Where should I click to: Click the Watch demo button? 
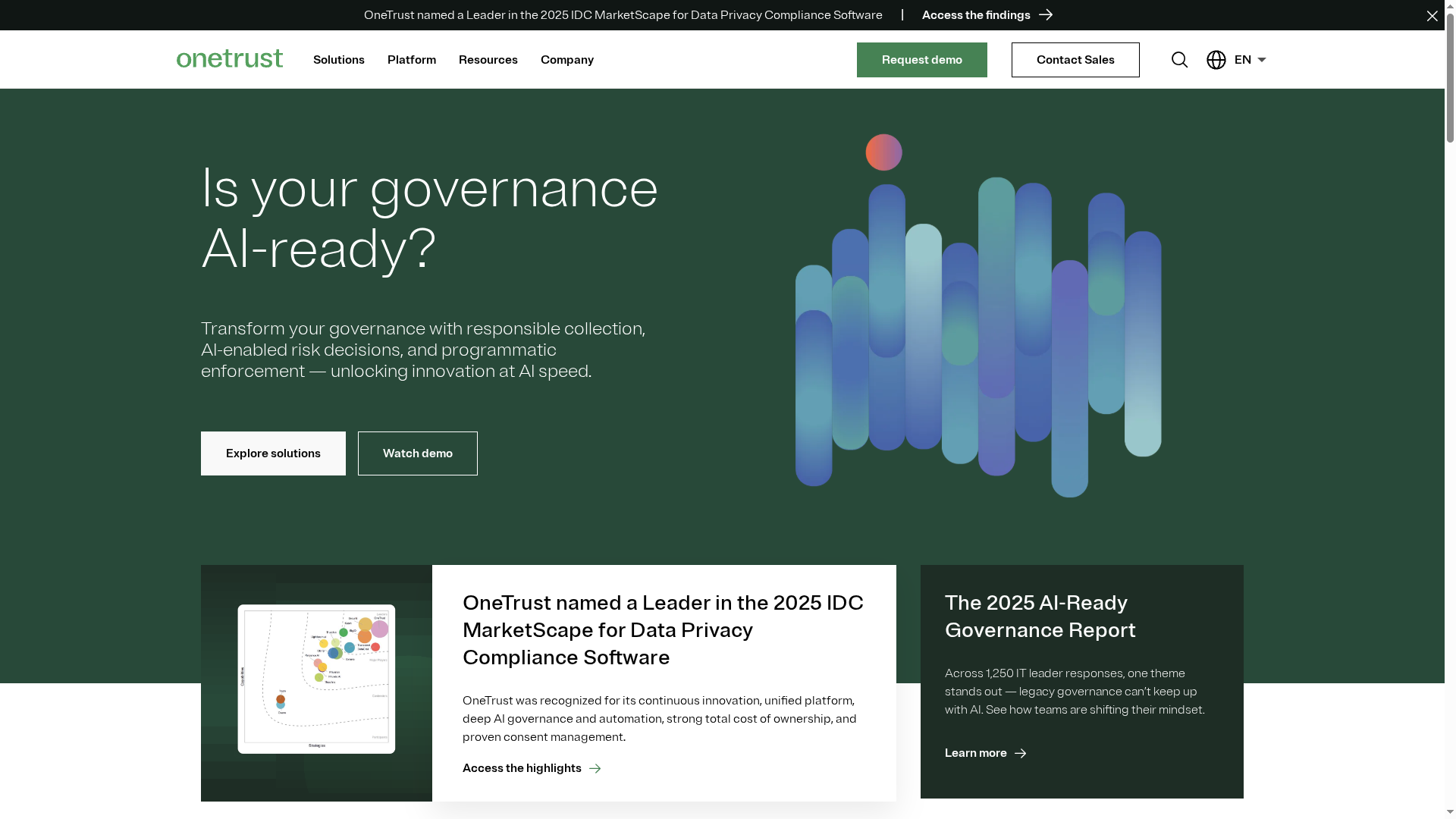(x=417, y=453)
